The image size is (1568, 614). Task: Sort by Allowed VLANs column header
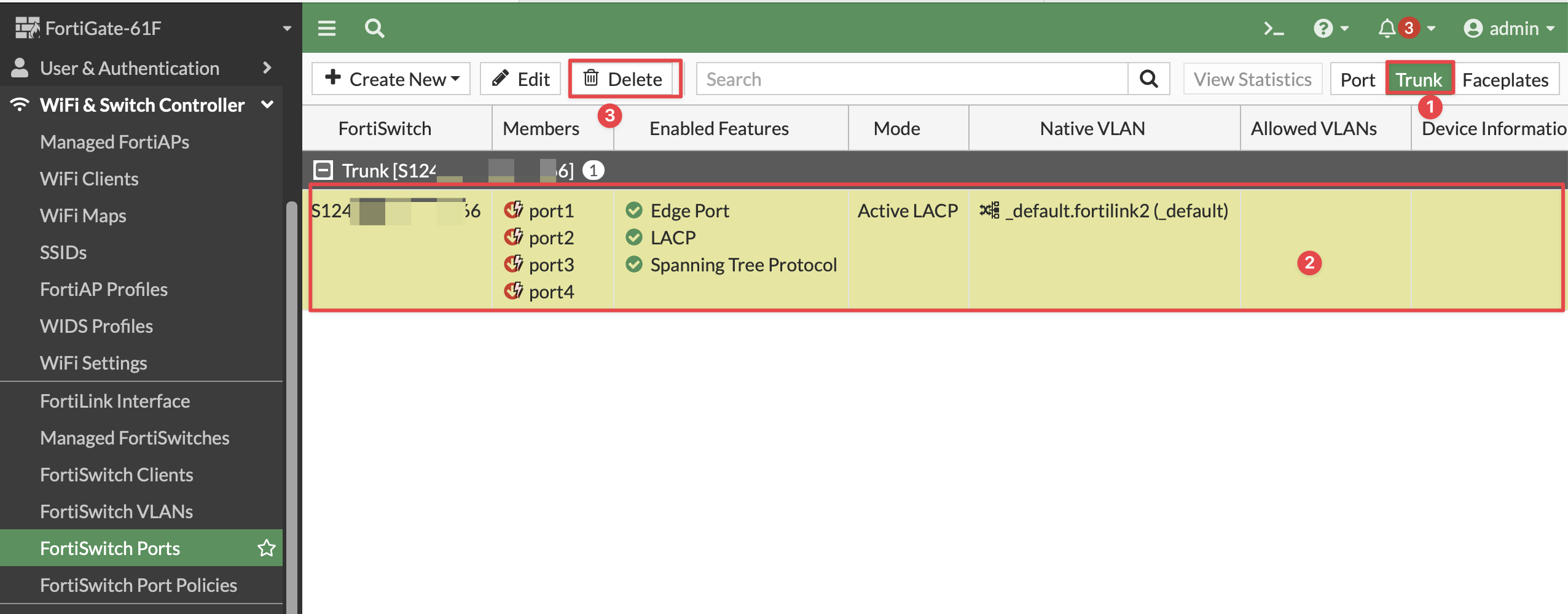pyautogui.click(x=1314, y=128)
